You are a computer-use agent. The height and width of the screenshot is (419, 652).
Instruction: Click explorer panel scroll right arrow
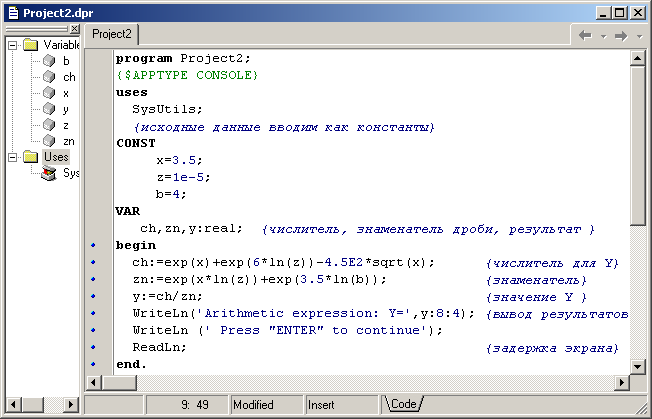(x=71, y=404)
